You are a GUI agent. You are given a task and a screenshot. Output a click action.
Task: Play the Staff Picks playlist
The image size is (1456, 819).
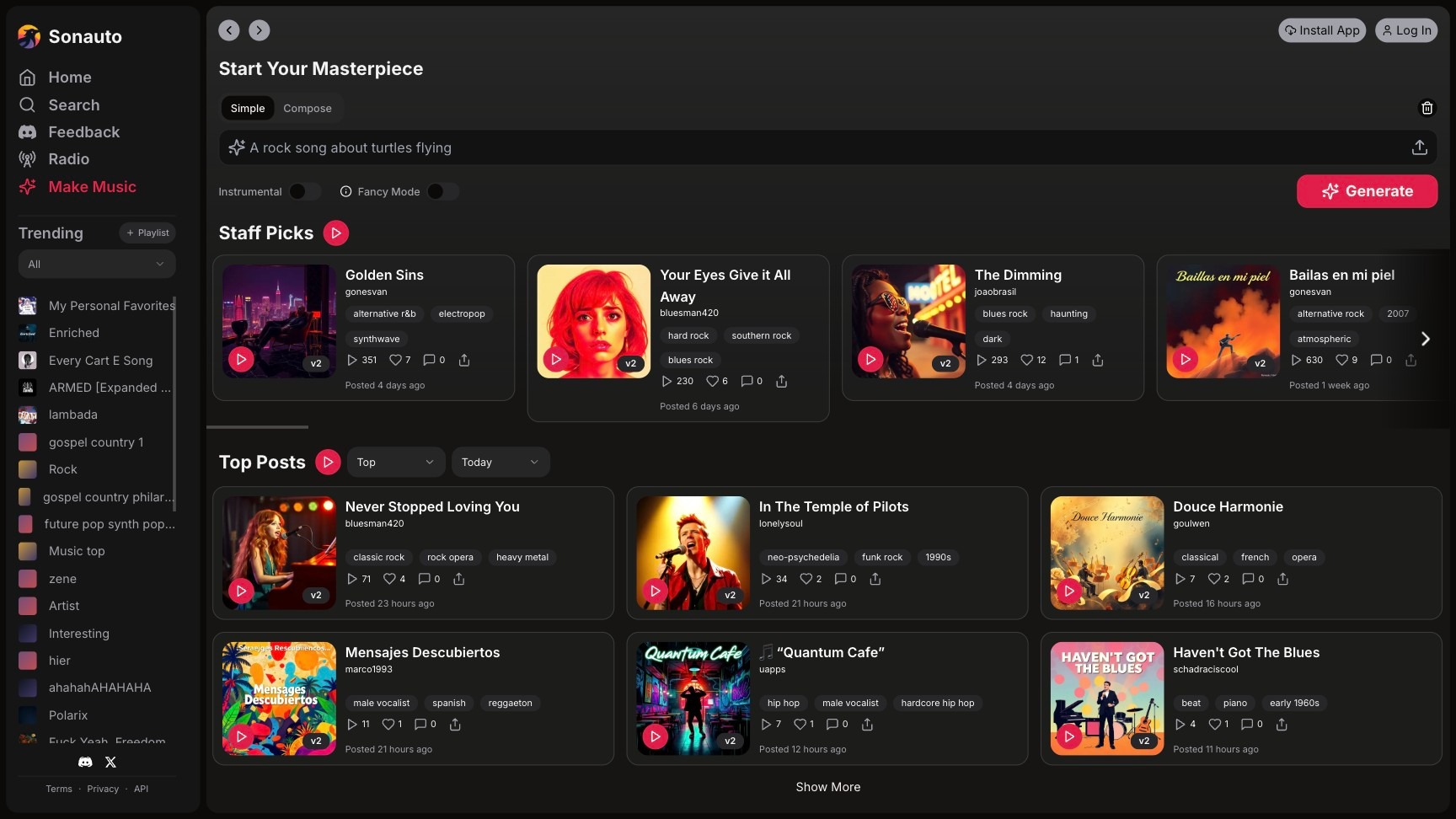pyautogui.click(x=335, y=233)
